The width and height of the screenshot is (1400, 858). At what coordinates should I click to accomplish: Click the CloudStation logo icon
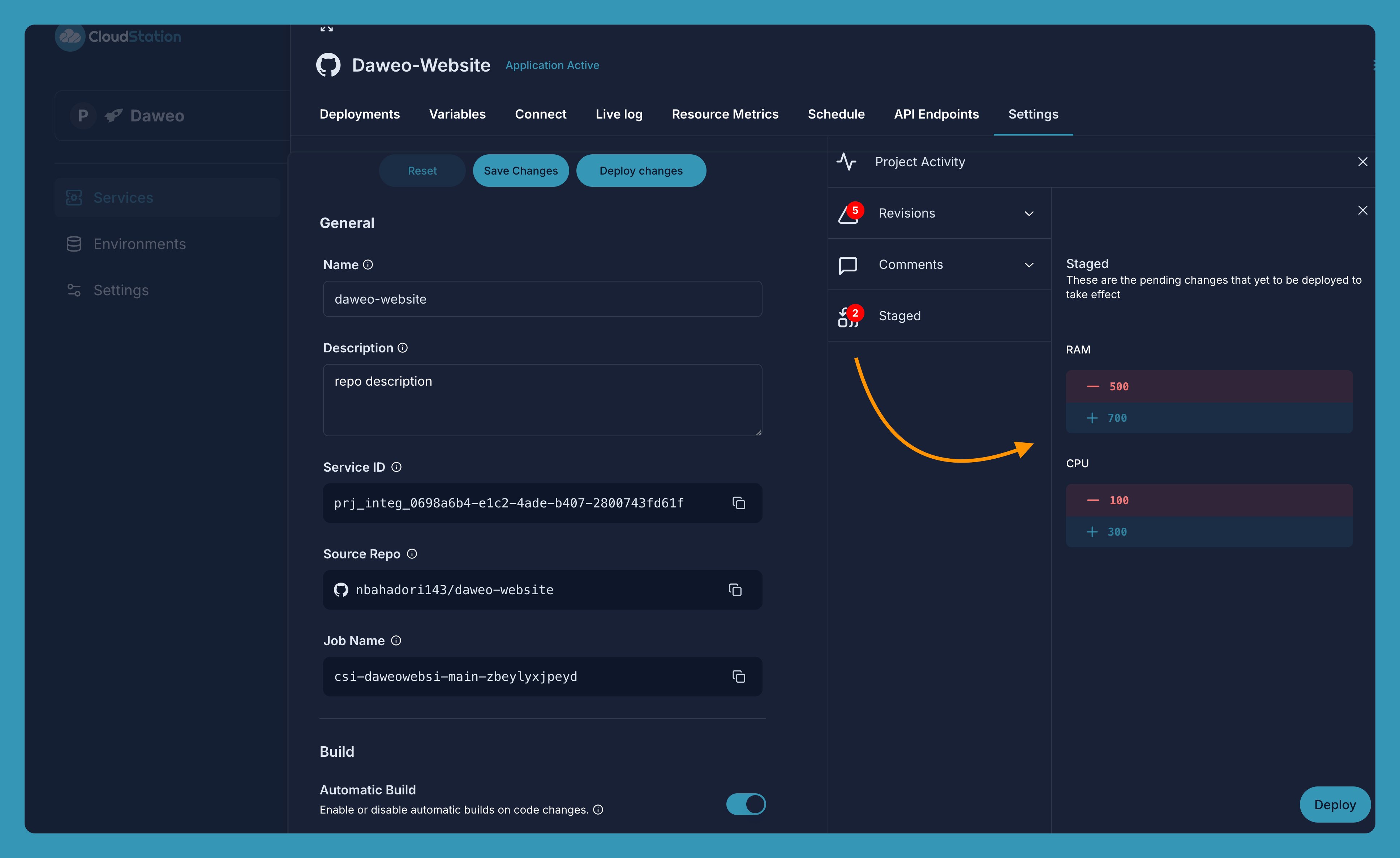70,37
